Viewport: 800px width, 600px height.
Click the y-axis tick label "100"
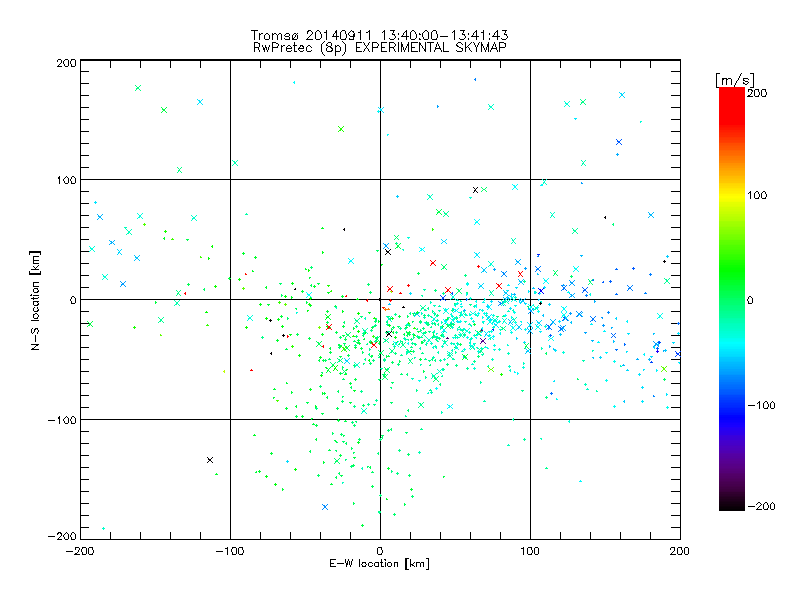[x=66, y=180]
